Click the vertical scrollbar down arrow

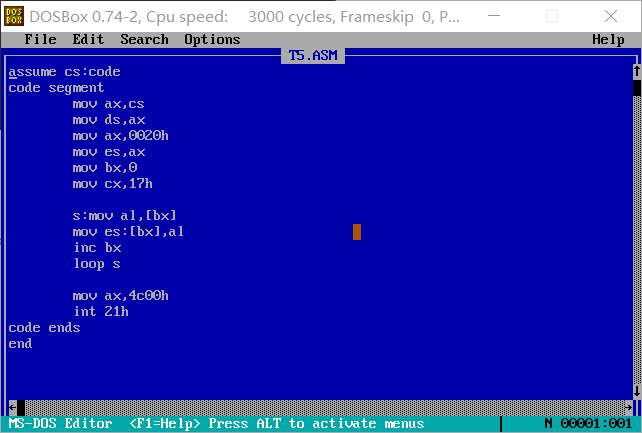[x=637, y=391]
